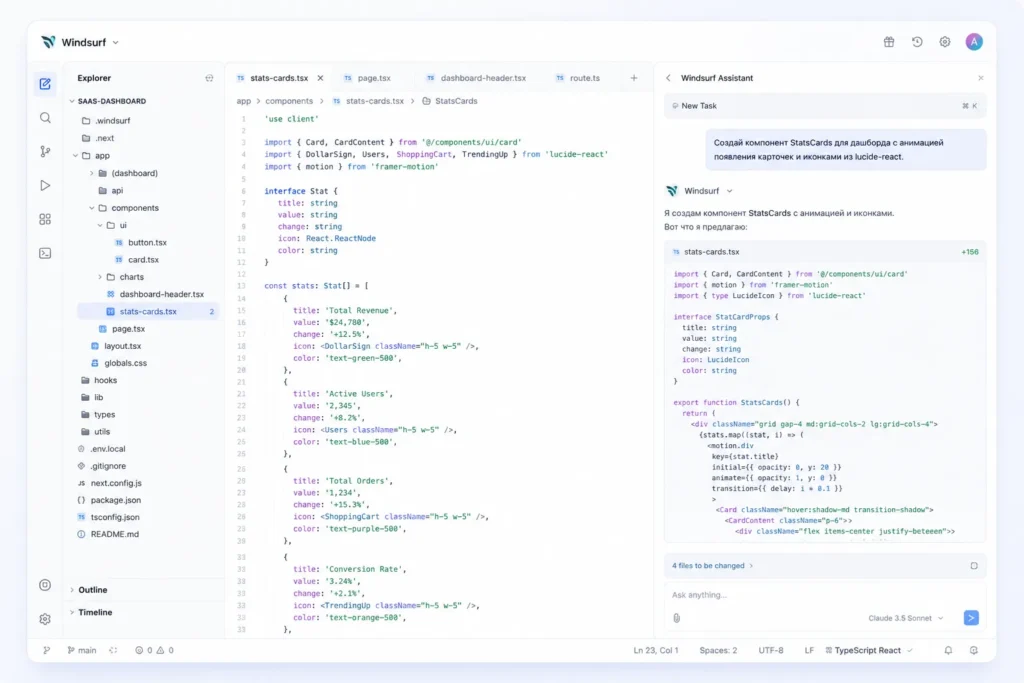Expand the (dashboard) folder
The height and width of the screenshot is (683, 1024).
tap(91, 173)
